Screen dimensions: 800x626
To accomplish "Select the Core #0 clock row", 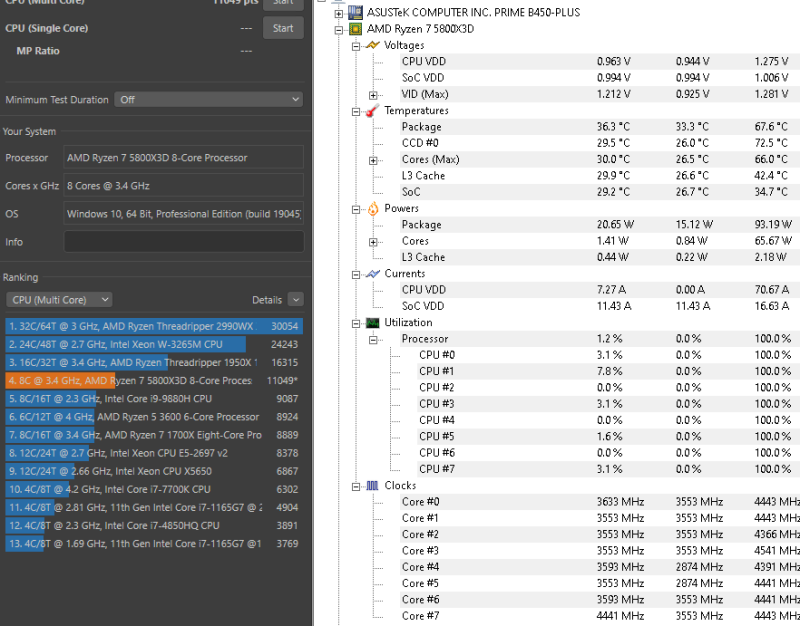I will coord(600,503).
